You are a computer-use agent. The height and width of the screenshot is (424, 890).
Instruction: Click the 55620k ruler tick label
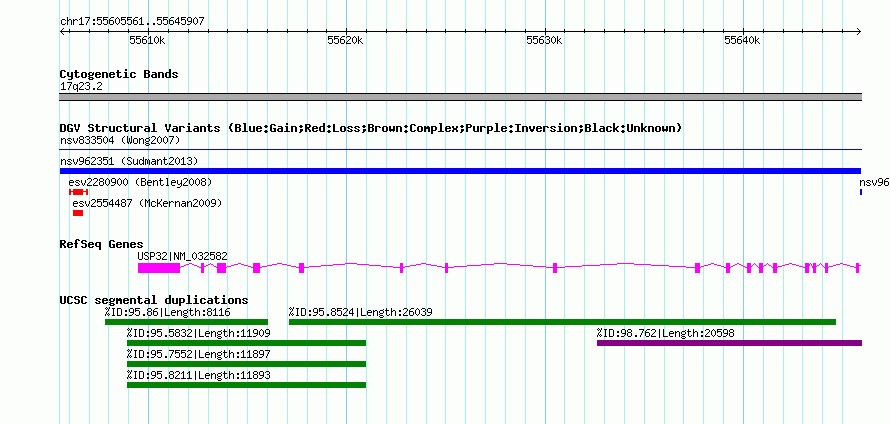coord(346,41)
